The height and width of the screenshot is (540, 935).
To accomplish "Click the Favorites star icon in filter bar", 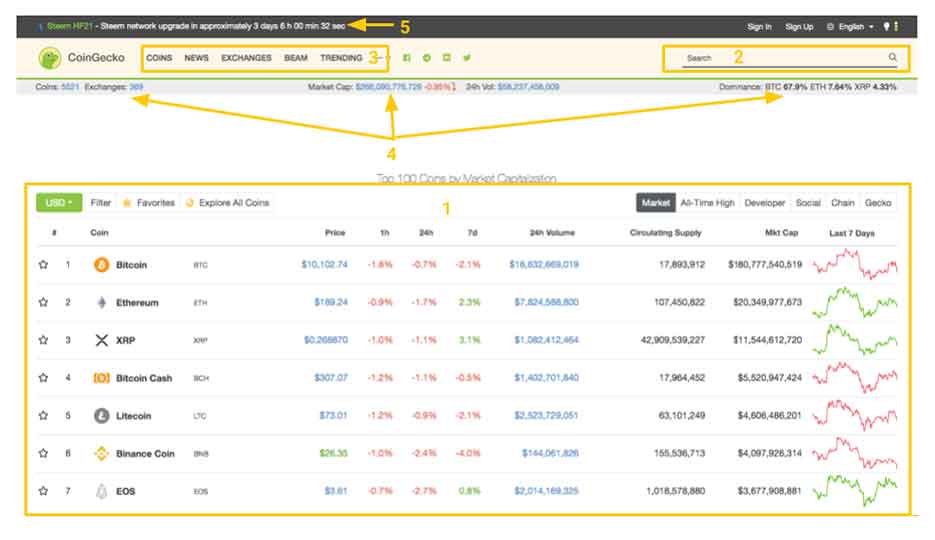I will coord(126,203).
